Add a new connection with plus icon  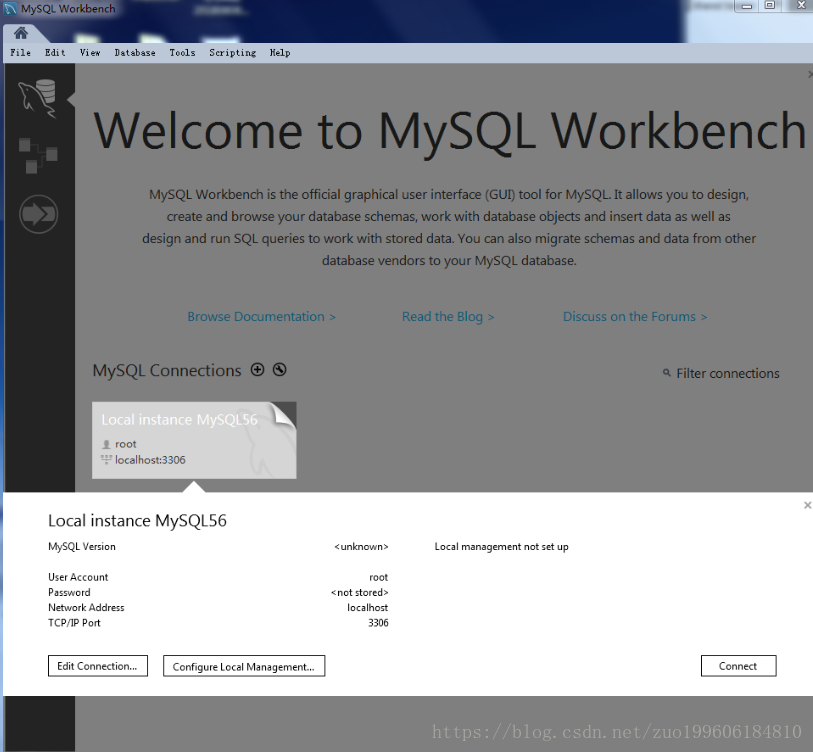pos(257,369)
